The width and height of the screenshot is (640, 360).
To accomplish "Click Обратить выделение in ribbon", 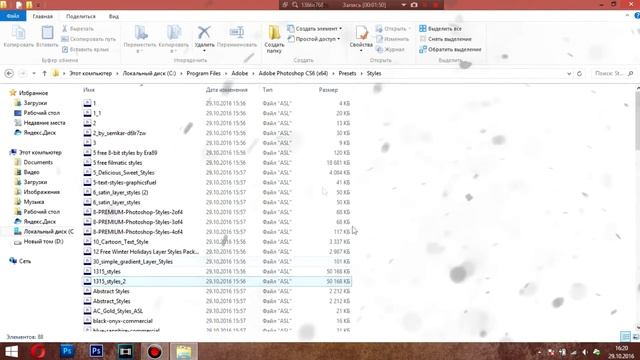I will click(450, 49).
